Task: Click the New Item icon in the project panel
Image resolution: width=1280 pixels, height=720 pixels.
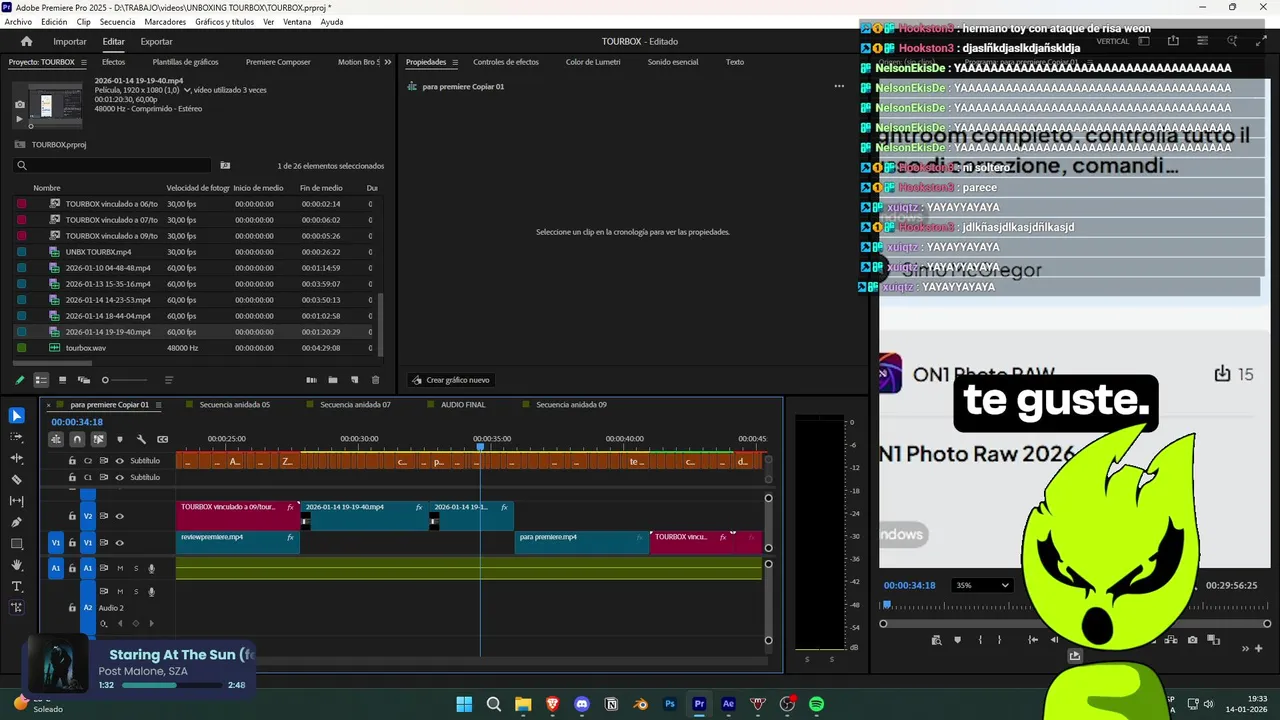Action: coord(354,380)
